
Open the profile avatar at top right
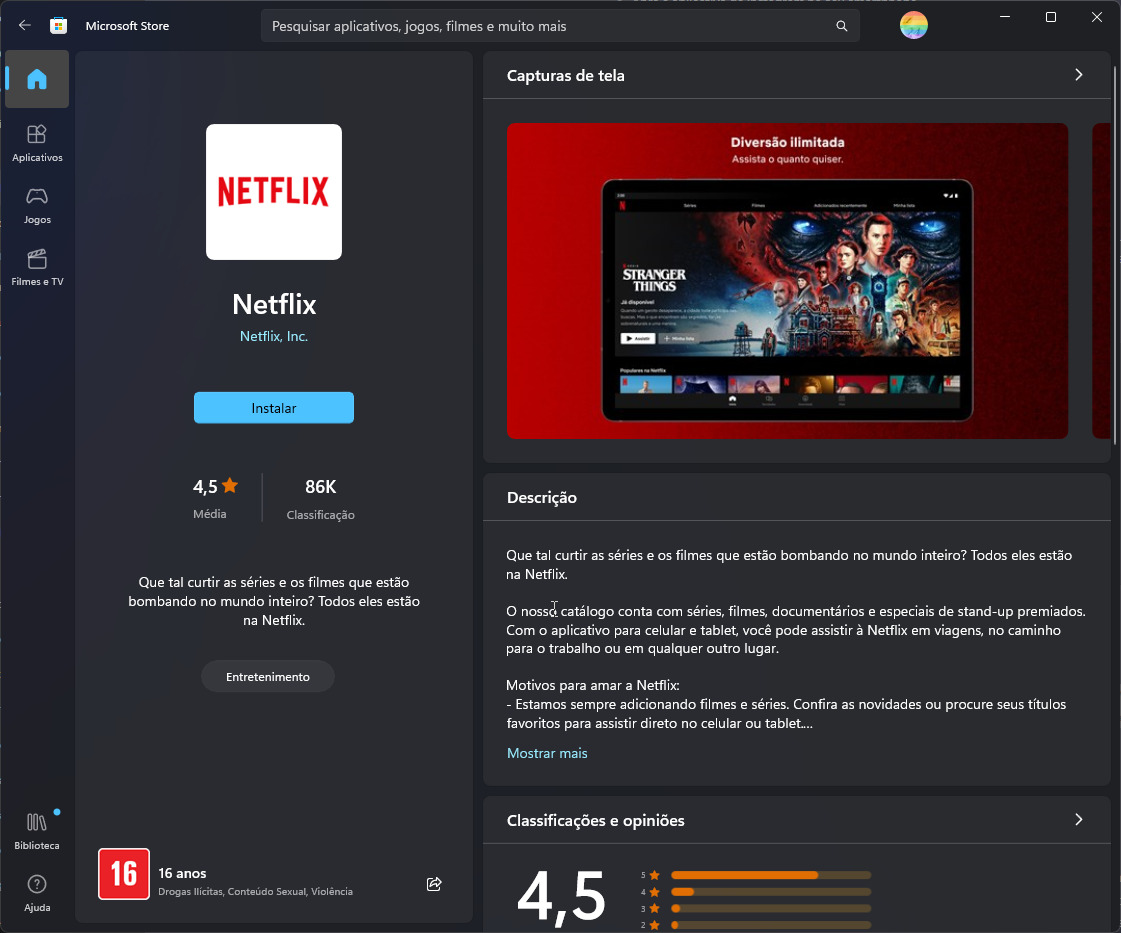(x=913, y=25)
